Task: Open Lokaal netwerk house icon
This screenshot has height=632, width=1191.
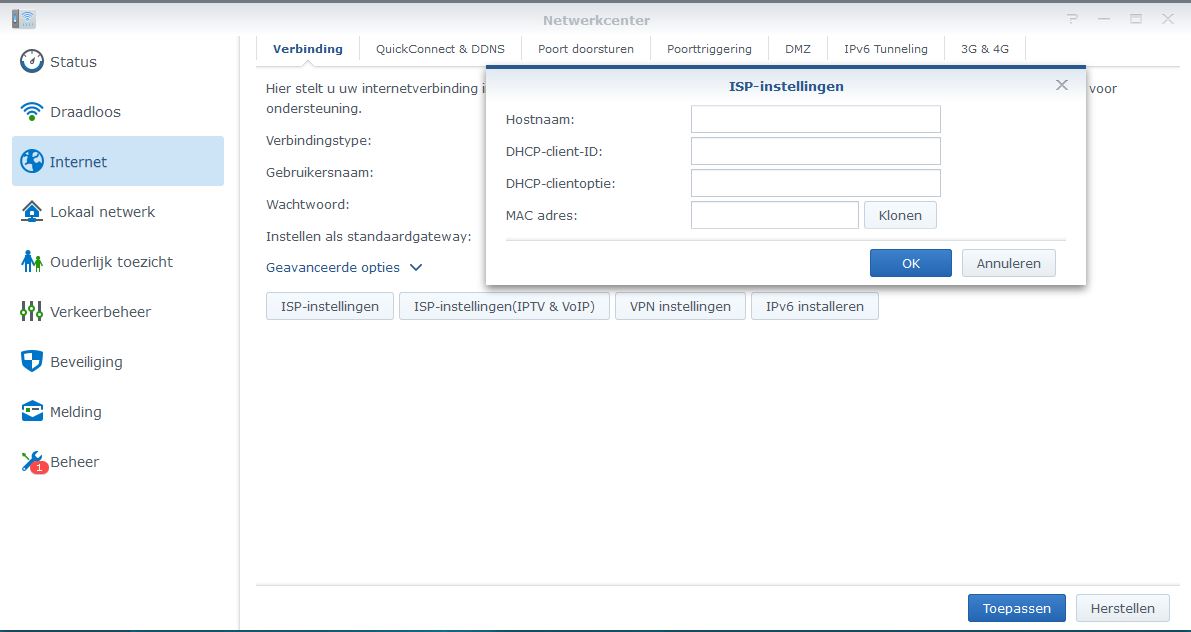Action: pyautogui.click(x=32, y=211)
